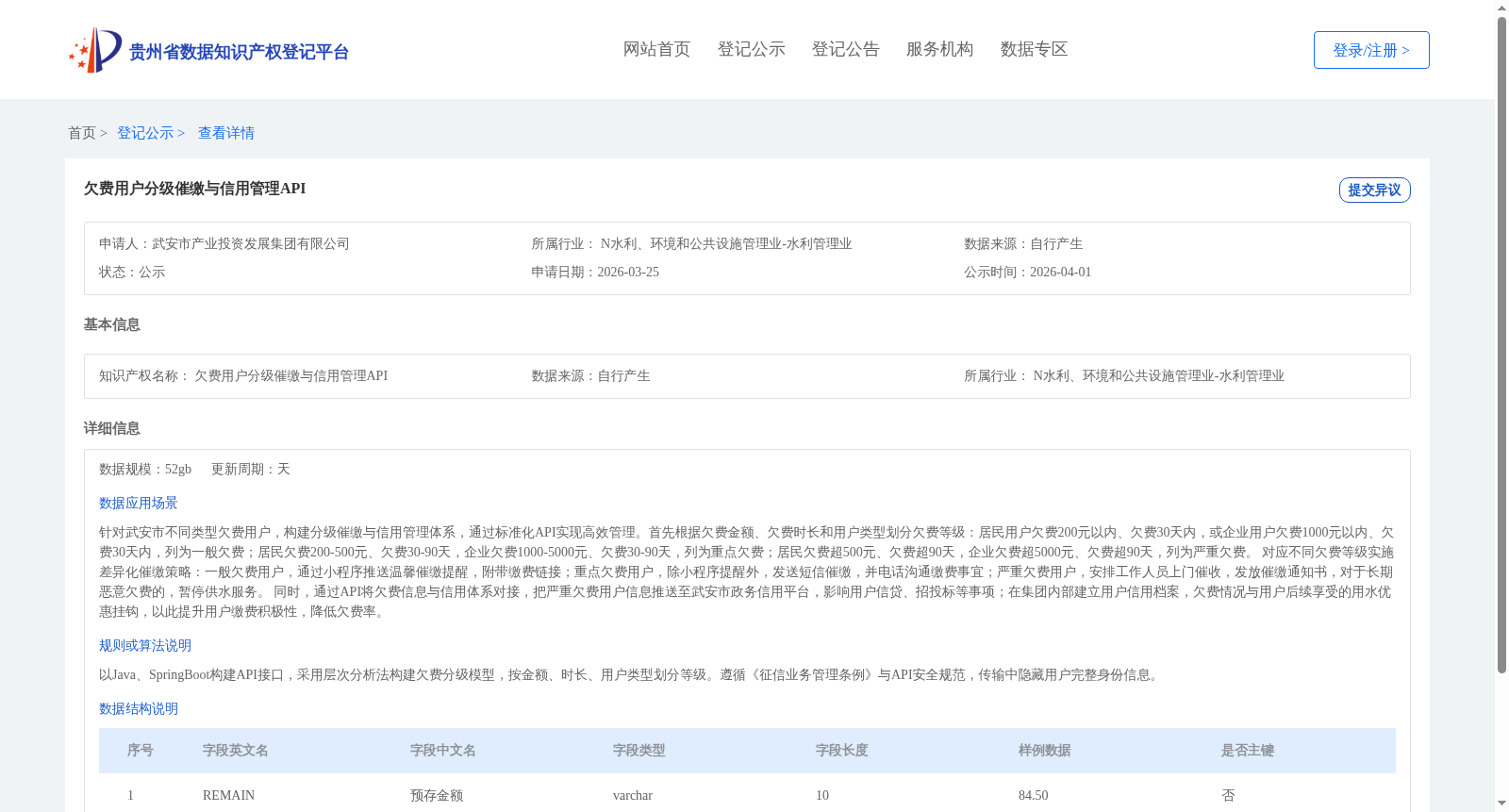
Task: Click the 知识产权名称 field in 基本信息
Action: (243, 375)
